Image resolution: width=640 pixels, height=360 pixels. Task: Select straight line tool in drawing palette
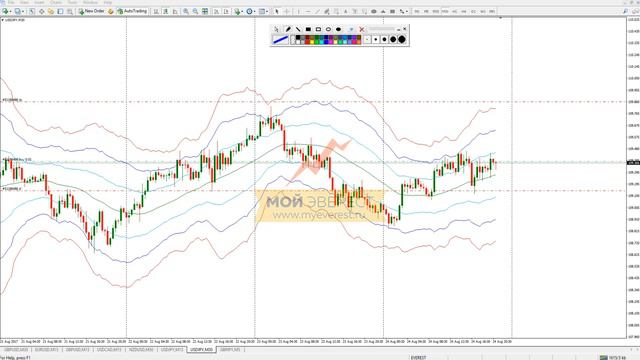tap(298, 29)
